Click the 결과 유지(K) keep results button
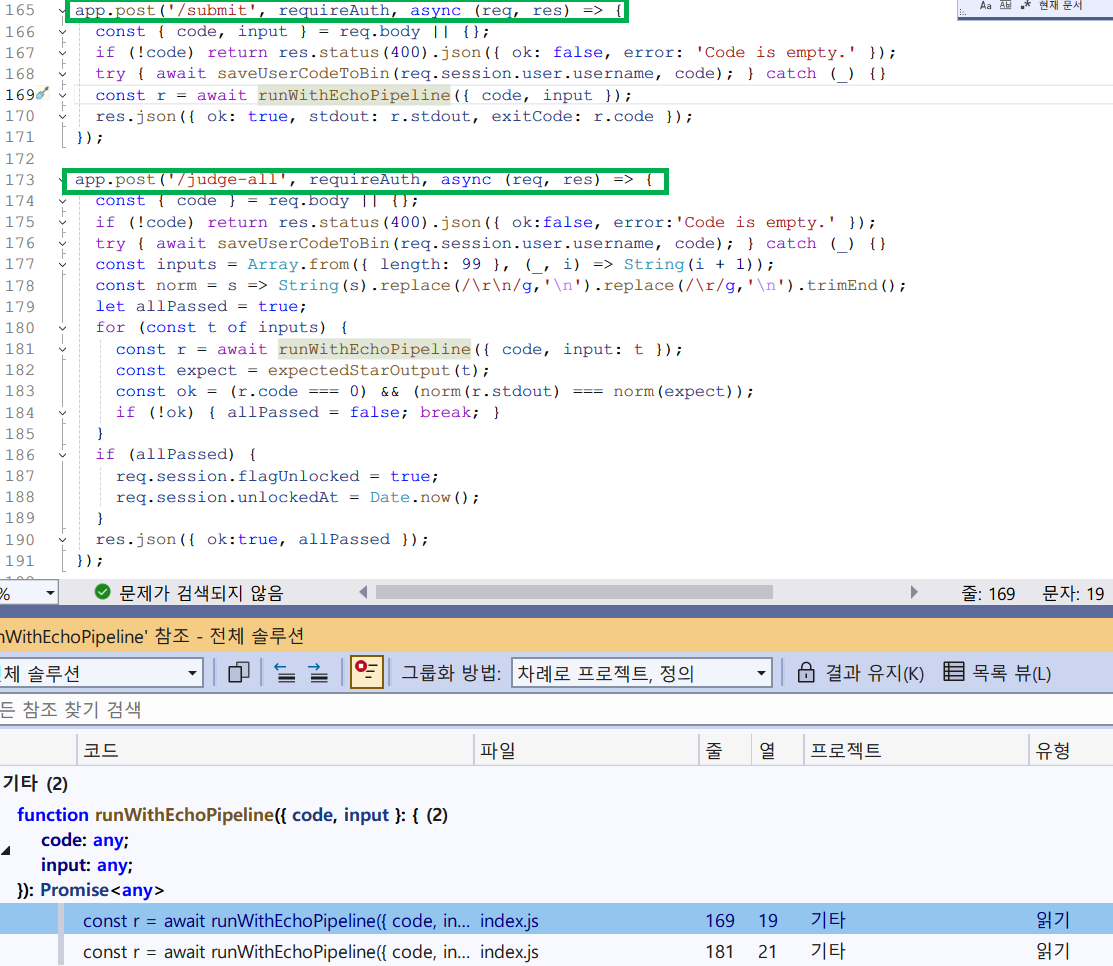Screen dimensions: 1113x966 [861, 673]
